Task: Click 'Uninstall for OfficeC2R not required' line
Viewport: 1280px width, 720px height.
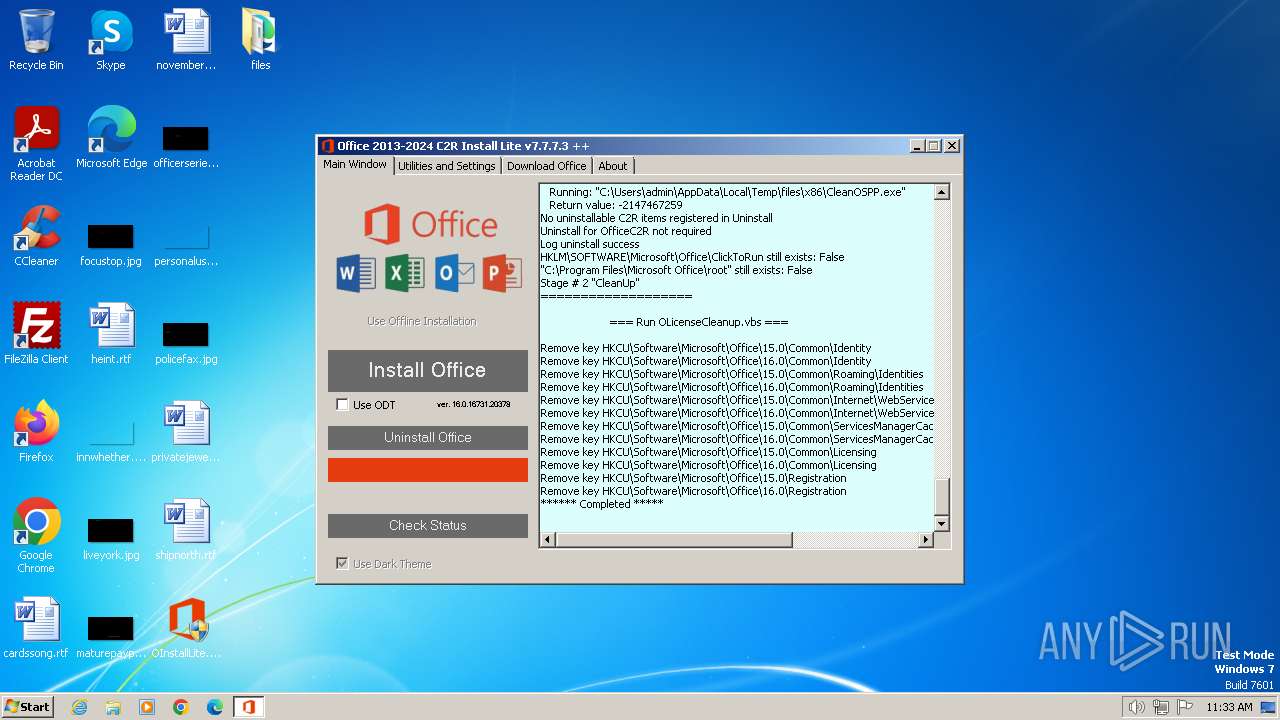Action: [626, 231]
